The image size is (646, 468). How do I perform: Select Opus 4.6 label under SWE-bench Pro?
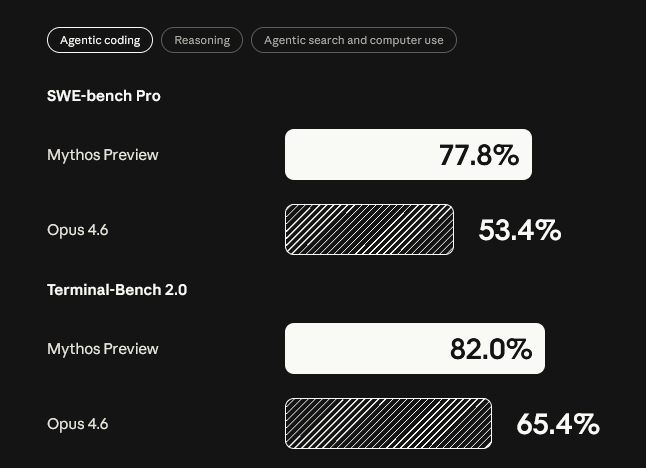pyautogui.click(x=78, y=230)
